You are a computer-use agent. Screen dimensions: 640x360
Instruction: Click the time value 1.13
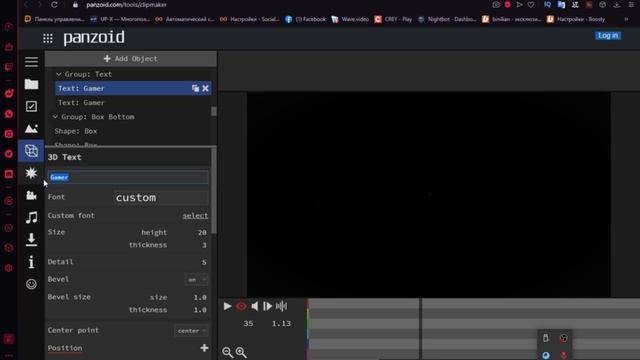(x=281, y=323)
